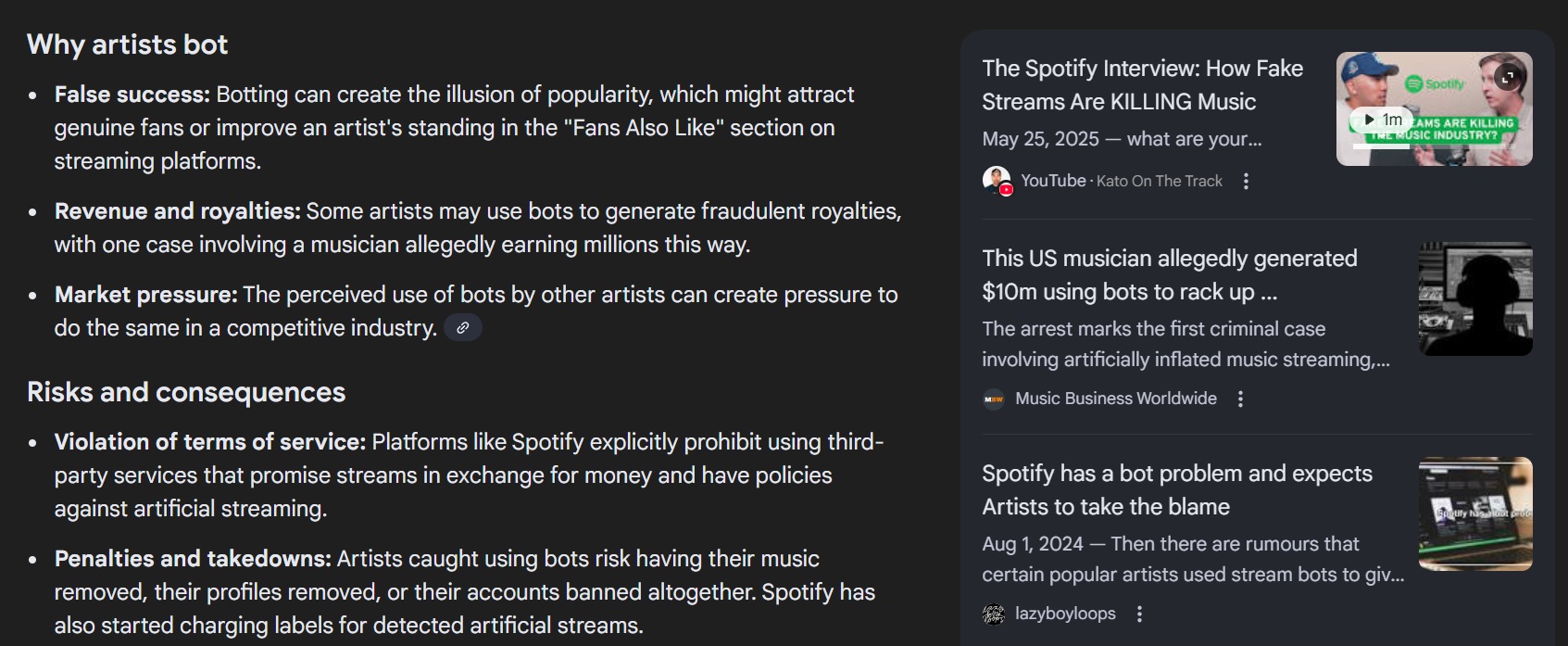Click the Music Business Worldwide favicon

(x=994, y=399)
